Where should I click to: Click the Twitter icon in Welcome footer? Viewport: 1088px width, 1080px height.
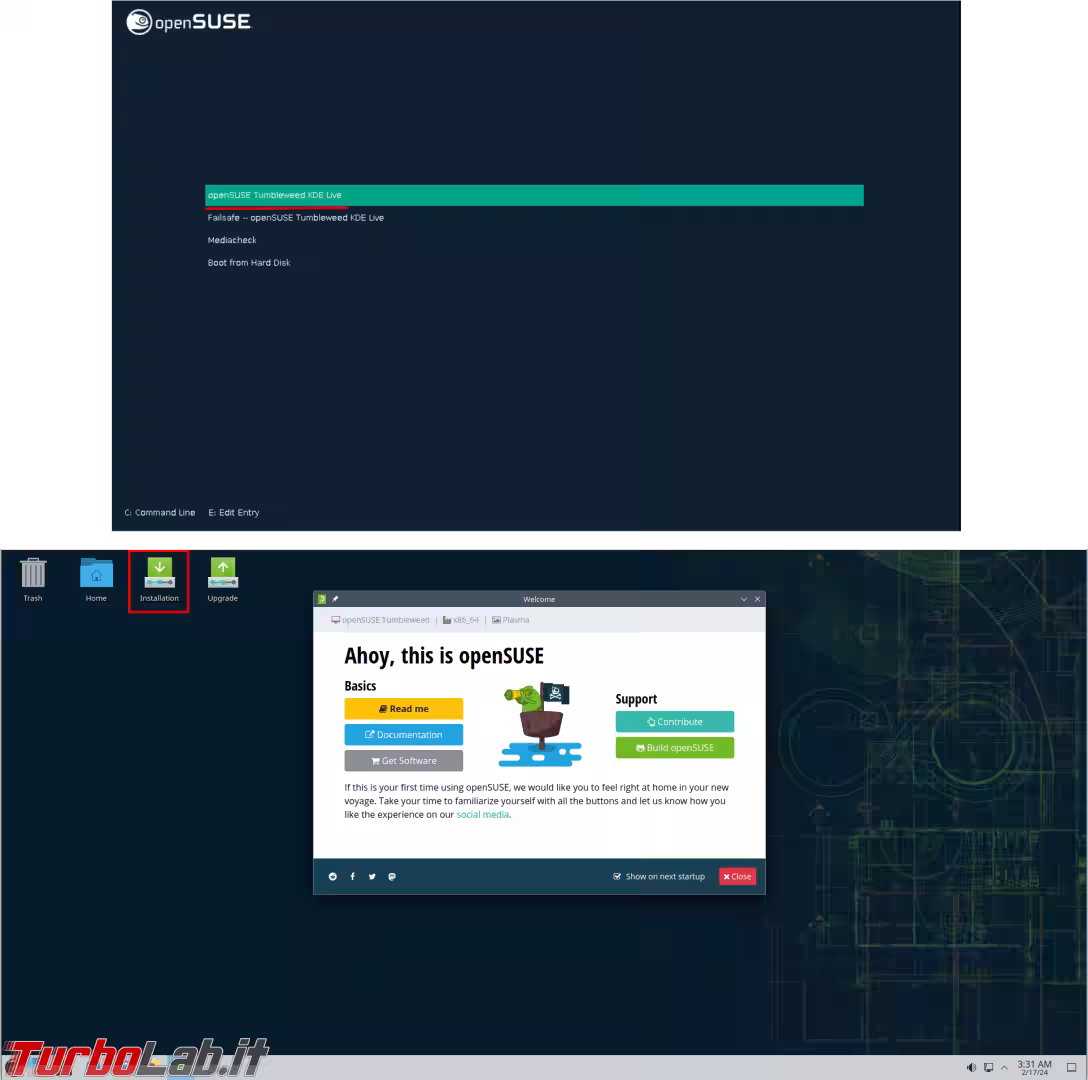(x=372, y=877)
